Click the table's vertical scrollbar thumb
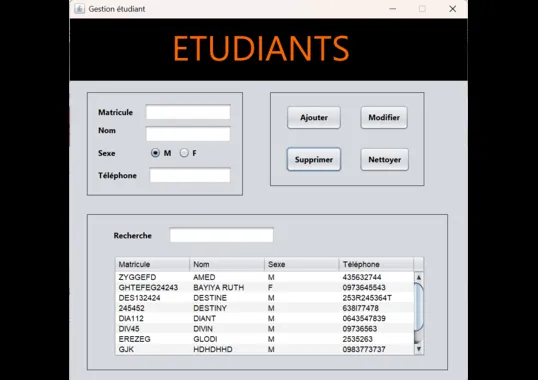 [419, 307]
